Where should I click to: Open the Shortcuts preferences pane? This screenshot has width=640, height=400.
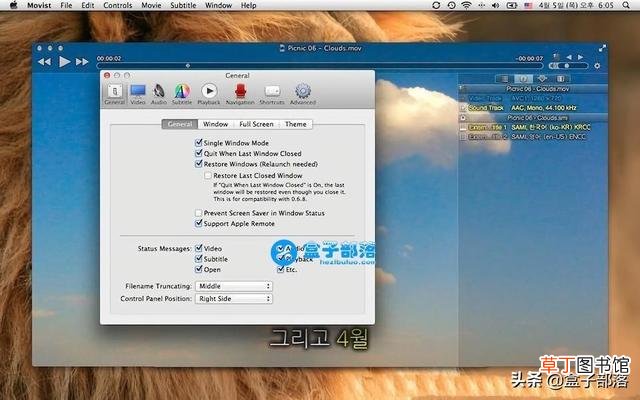pyautogui.click(x=272, y=94)
